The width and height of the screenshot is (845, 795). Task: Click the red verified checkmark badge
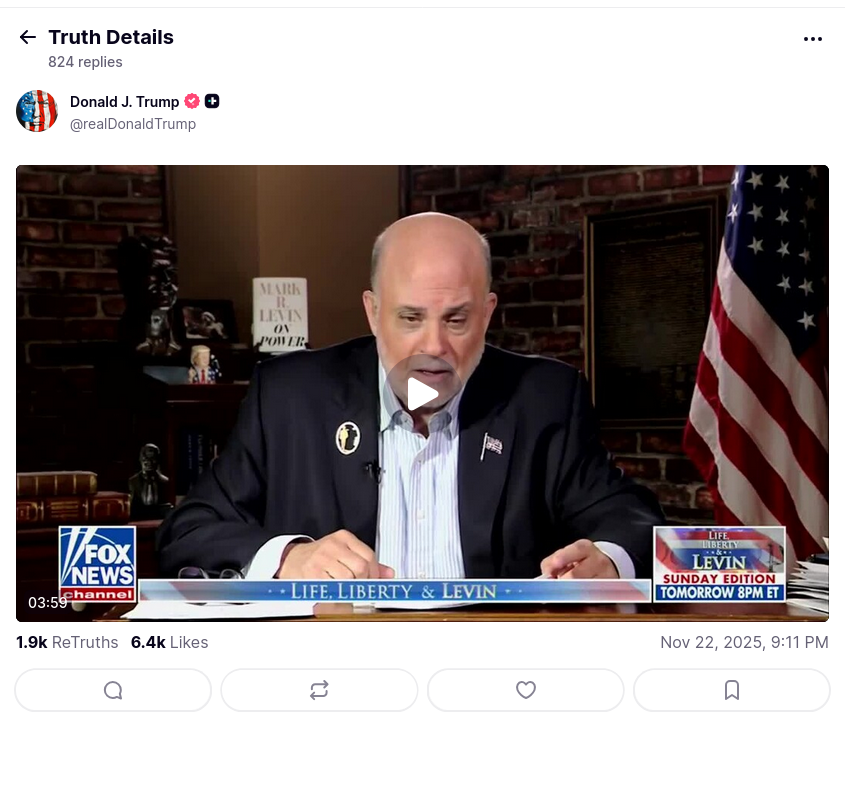192,101
